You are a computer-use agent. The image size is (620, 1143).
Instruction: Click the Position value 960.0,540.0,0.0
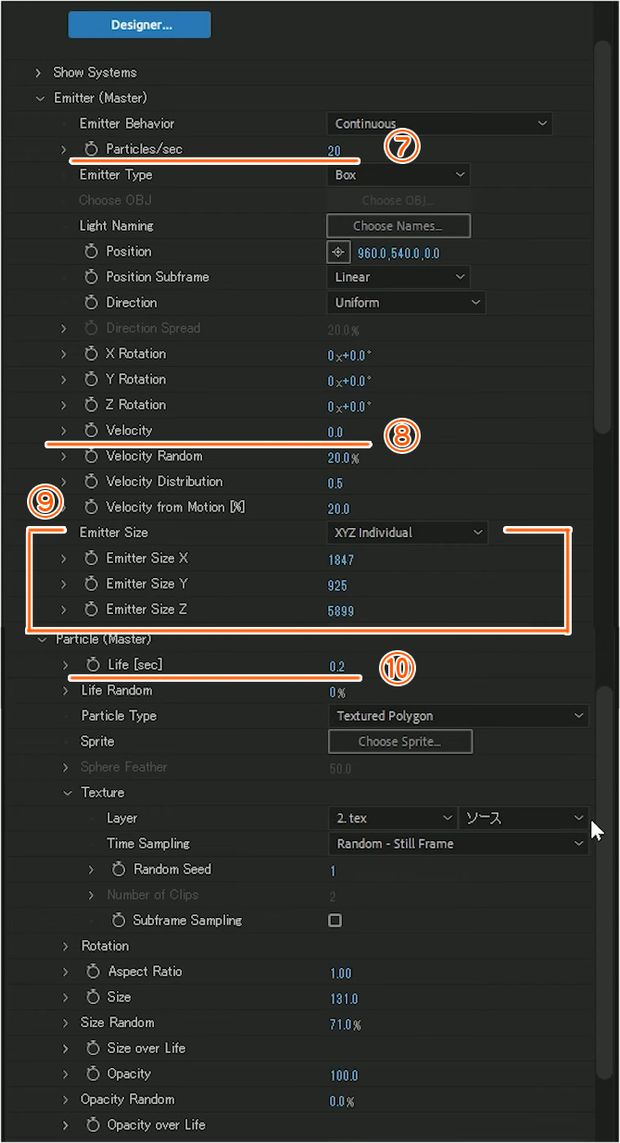tap(399, 254)
